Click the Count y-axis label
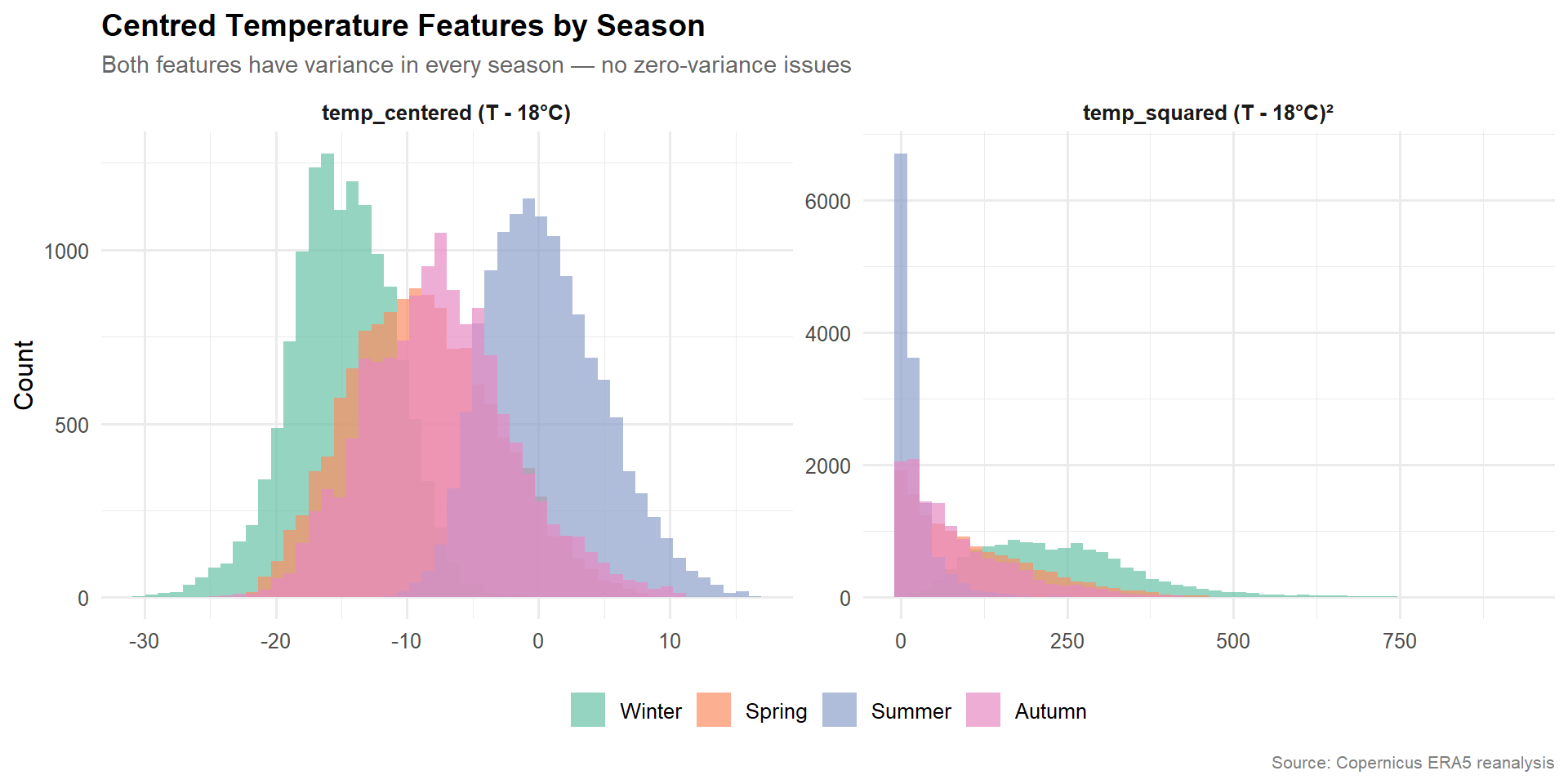This screenshot has width=1568, height=784. (x=24, y=375)
